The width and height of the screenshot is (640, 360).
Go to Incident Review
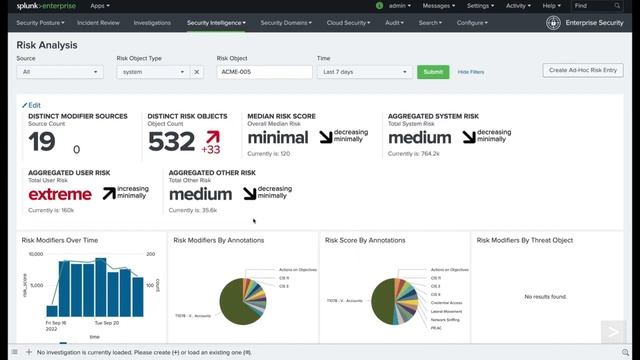(x=98, y=23)
